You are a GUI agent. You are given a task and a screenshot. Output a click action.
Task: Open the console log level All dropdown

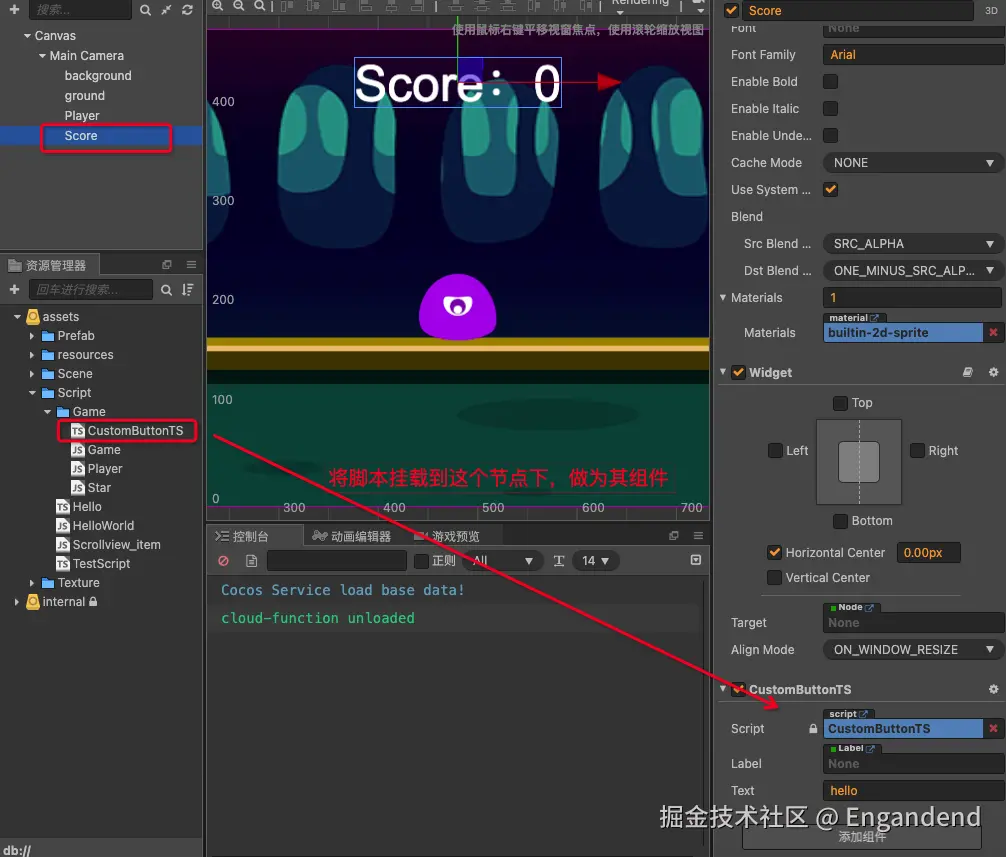click(x=503, y=561)
